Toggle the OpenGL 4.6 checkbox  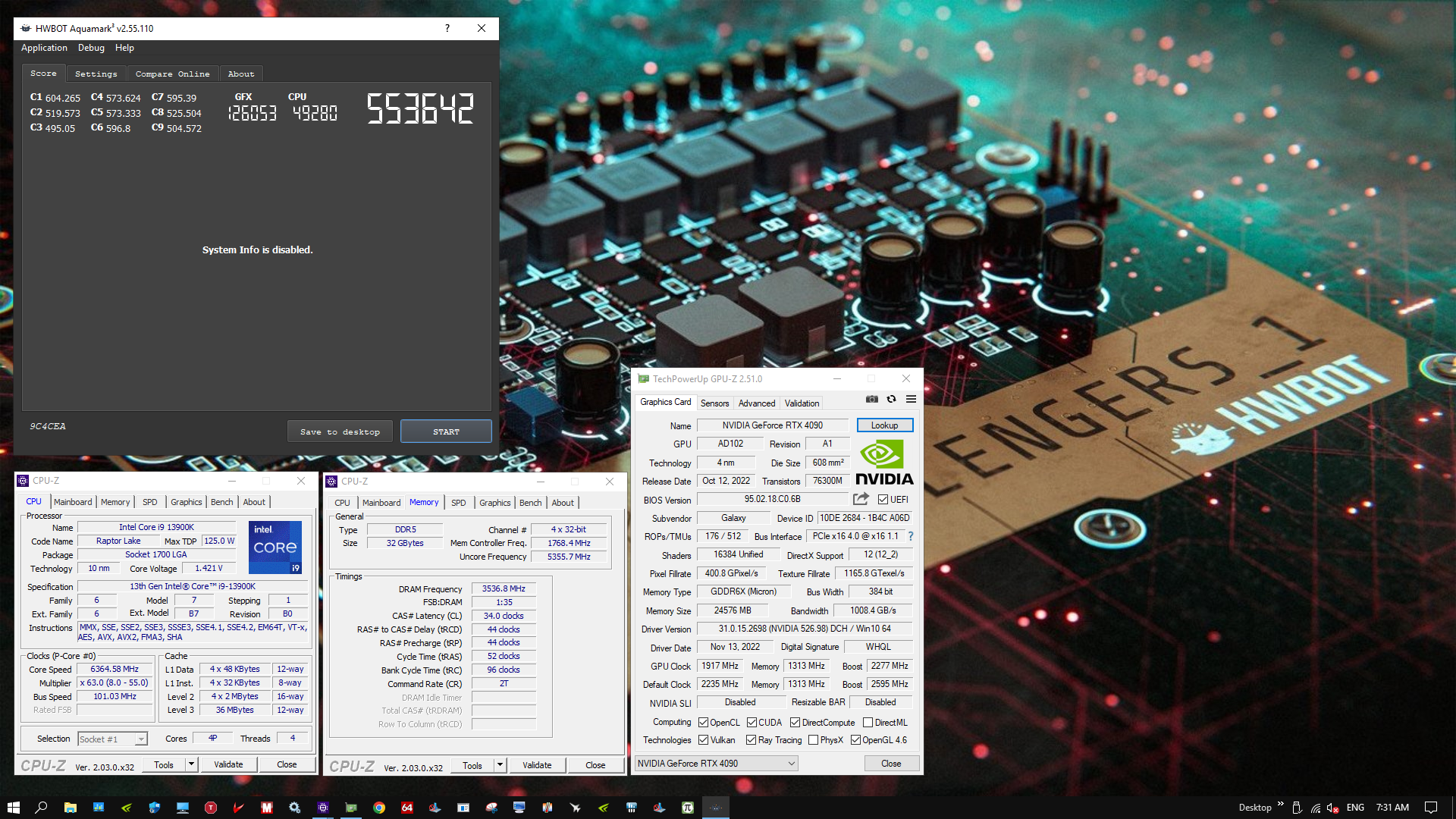tap(855, 740)
